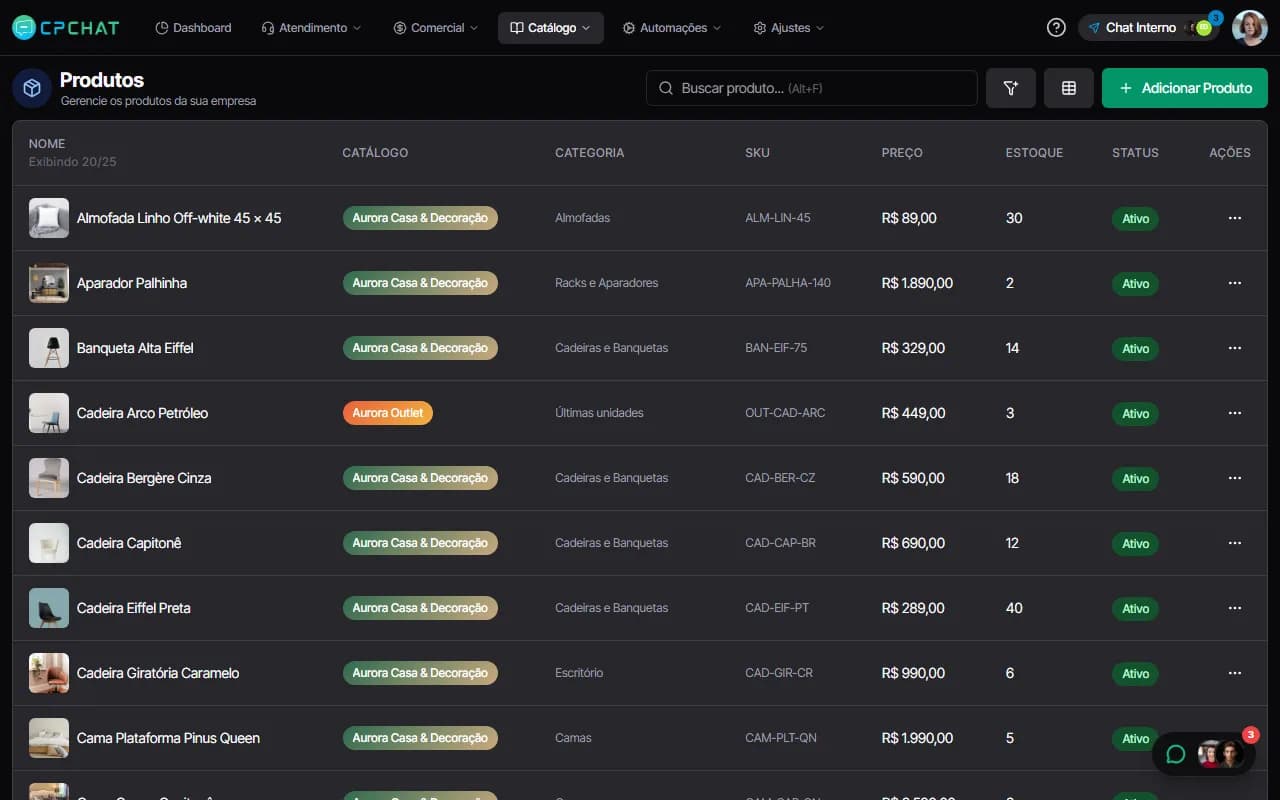Click SKU OUT-CAD-ARC
The image size is (1280, 800).
point(785,413)
